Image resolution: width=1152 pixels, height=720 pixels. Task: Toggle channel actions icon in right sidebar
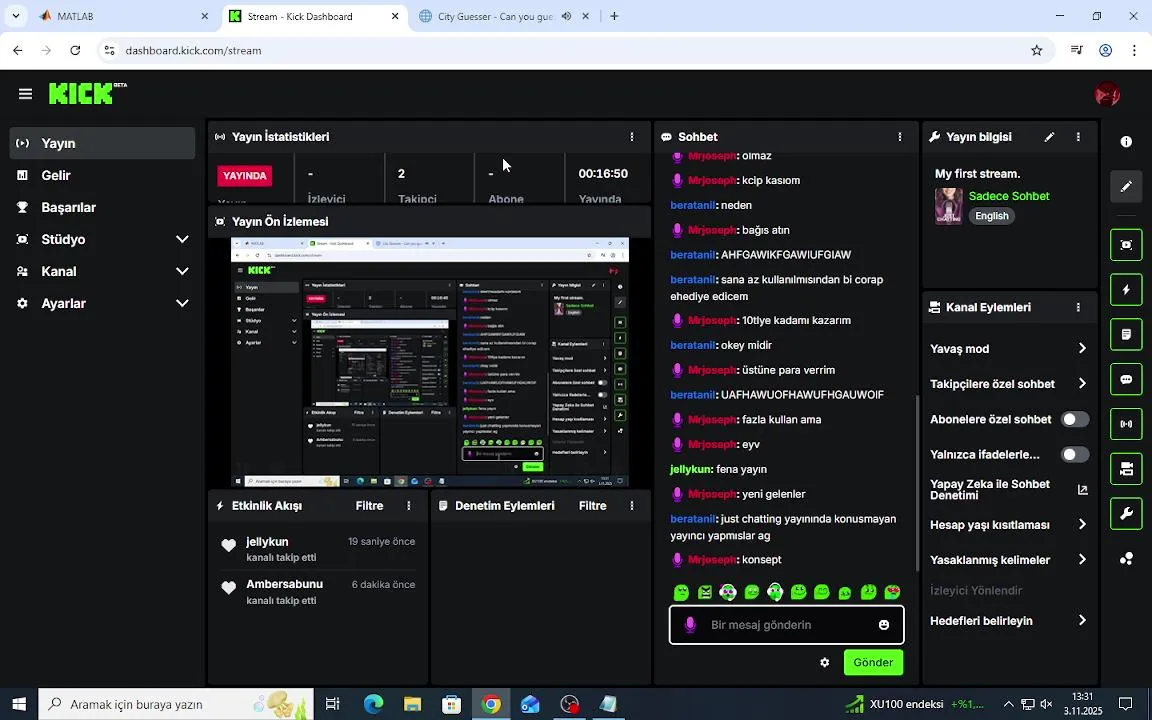pos(1126,469)
